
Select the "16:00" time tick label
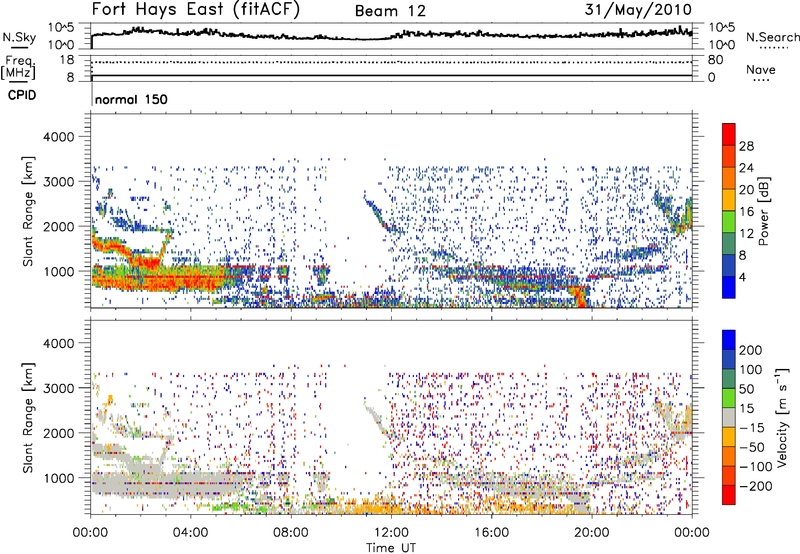tap(491, 533)
